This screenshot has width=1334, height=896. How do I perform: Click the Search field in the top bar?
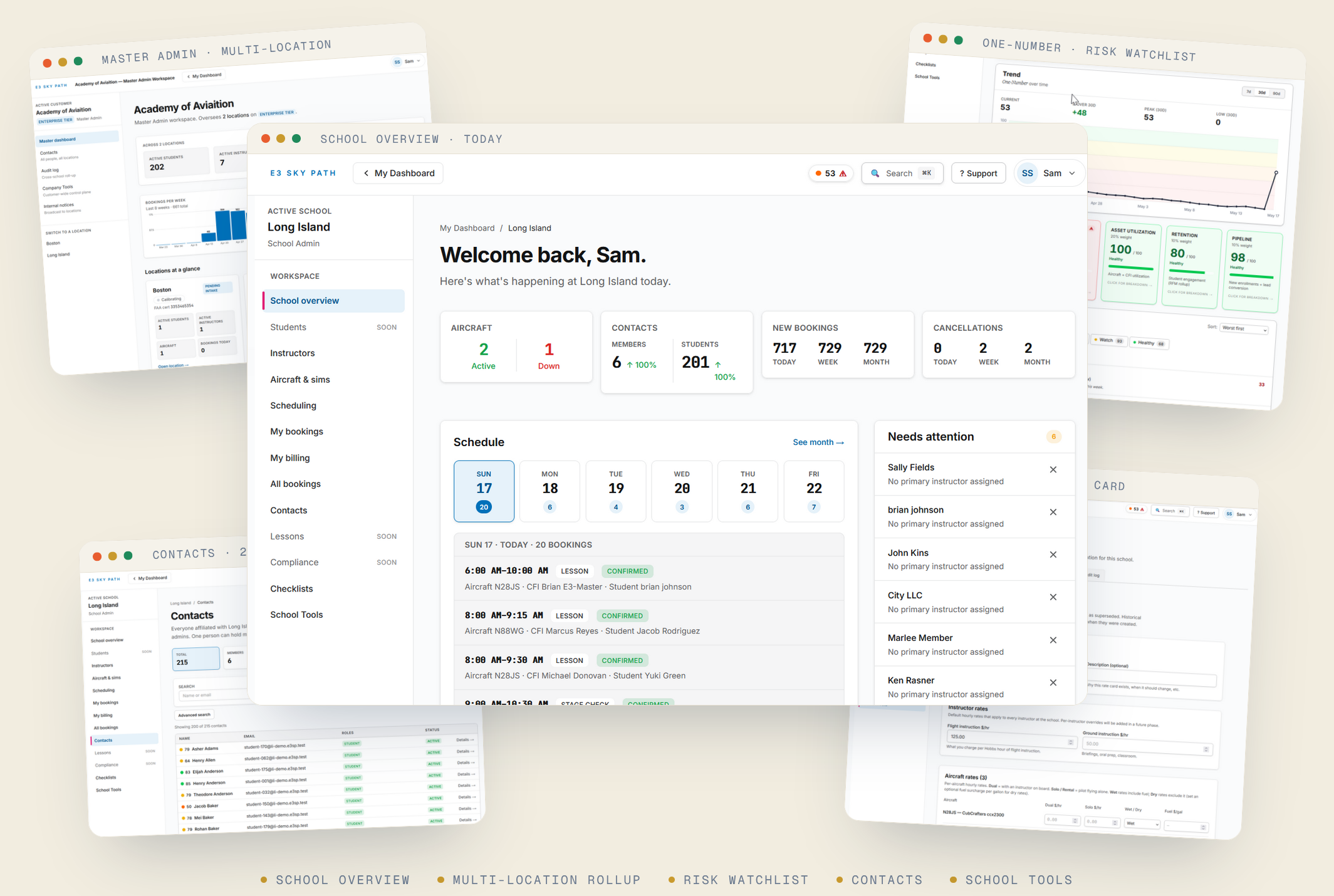pyautogui.click(x=902, y=174)
